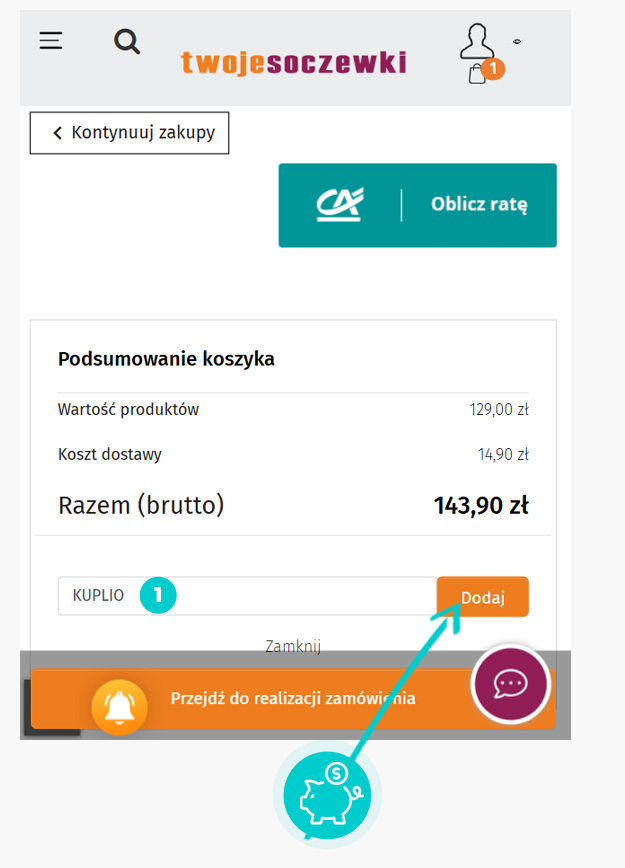Click the teal piggy bank icon
Viewport: 625px width, 868px height.
pyautogui.click(x=327, y=794)
